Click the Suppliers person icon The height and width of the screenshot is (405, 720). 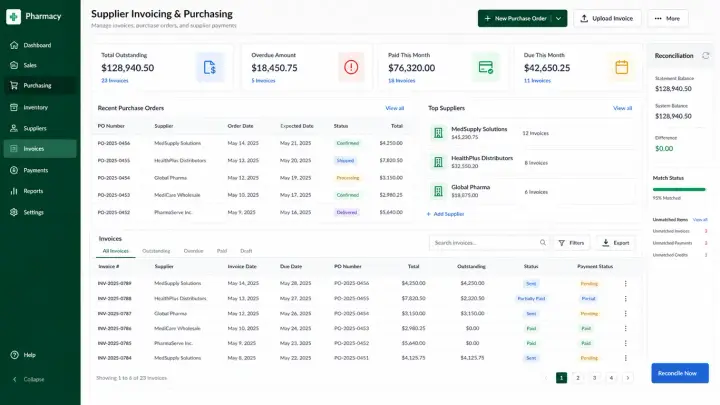[x=14, y=128]
